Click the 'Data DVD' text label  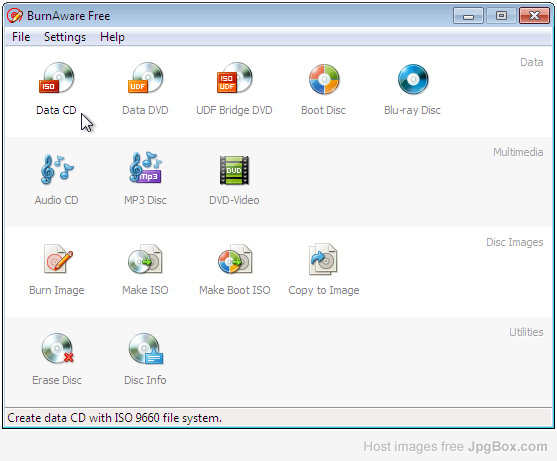(145, 110)
